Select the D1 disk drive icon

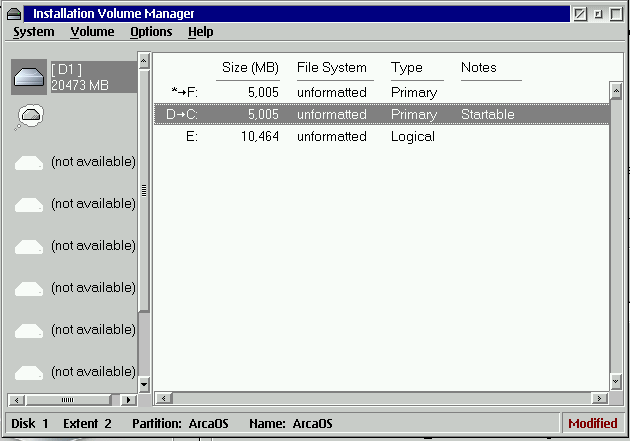pos(30,76)
